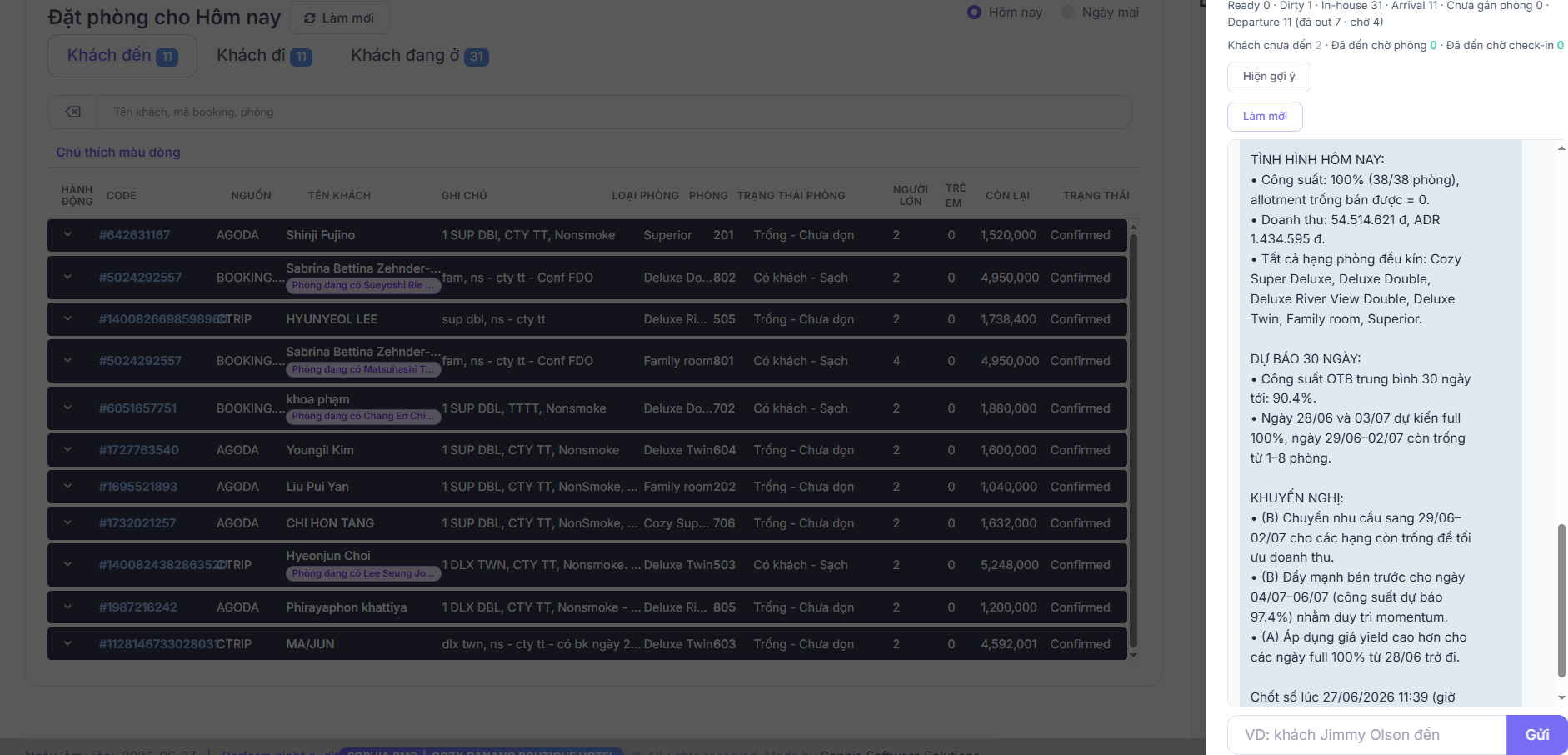Click the refresh icon in Làm mới button
This screenshot has height=755, width=1568.
click(x=310, y=18)
